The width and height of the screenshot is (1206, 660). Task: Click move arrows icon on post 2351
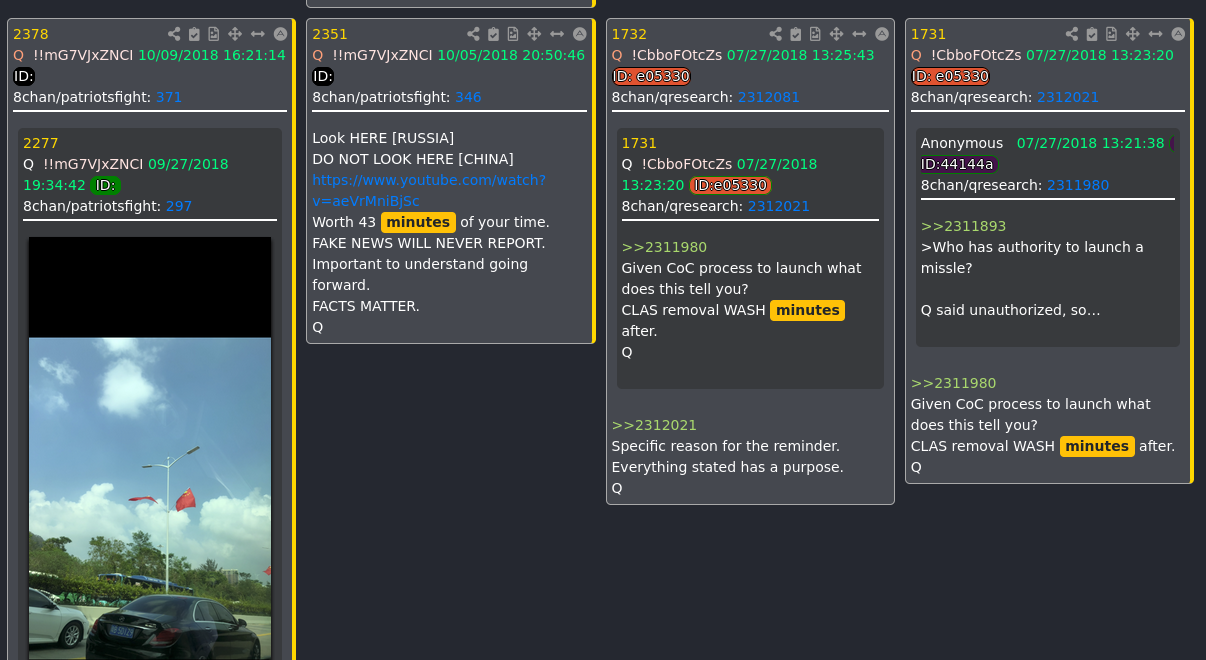coord(535,34)
